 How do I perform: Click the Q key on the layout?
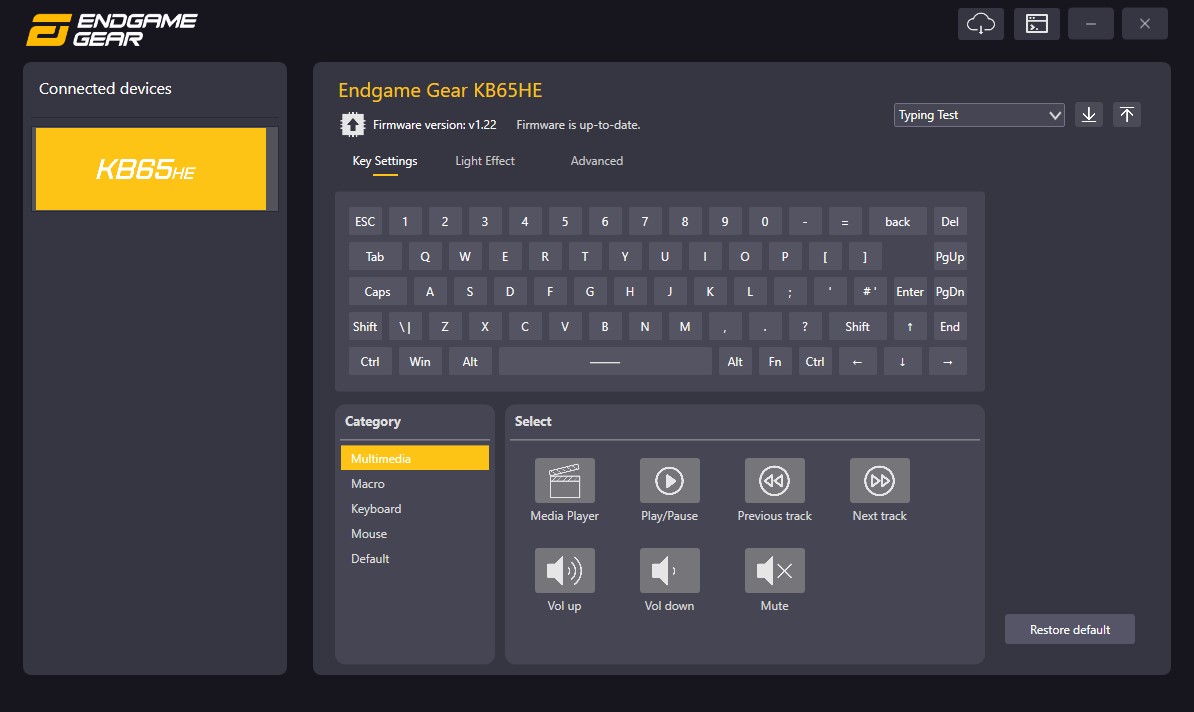click(x=425, y=257)
